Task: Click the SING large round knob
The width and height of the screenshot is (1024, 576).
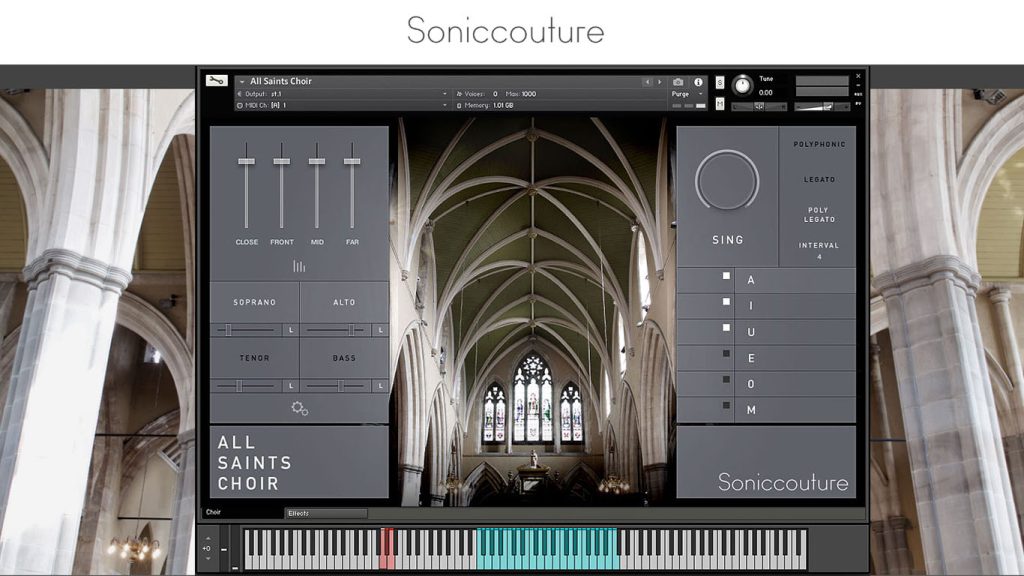Action: click(x=727, y=180)
